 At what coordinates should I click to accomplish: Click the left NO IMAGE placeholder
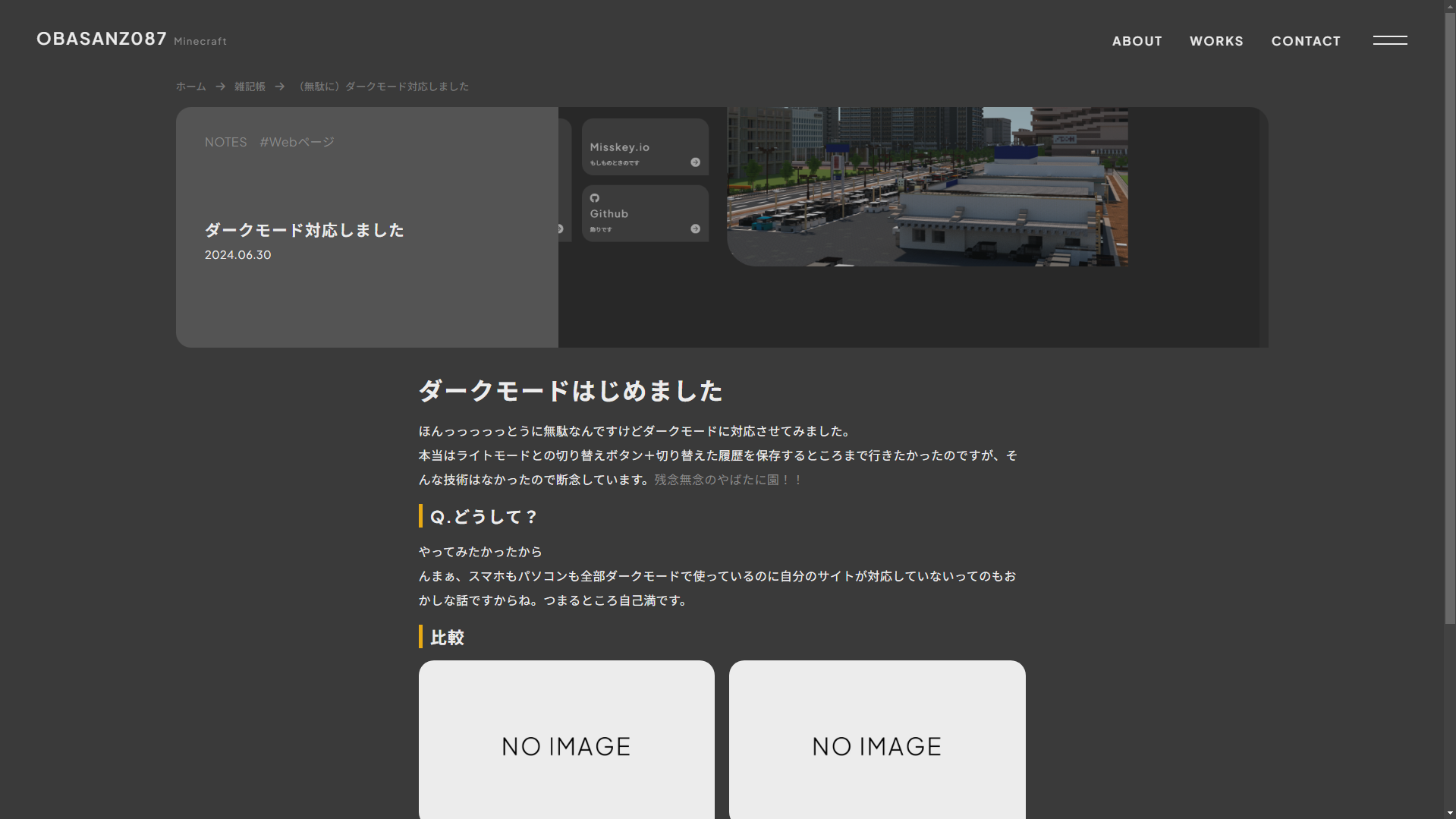(566, 739)
